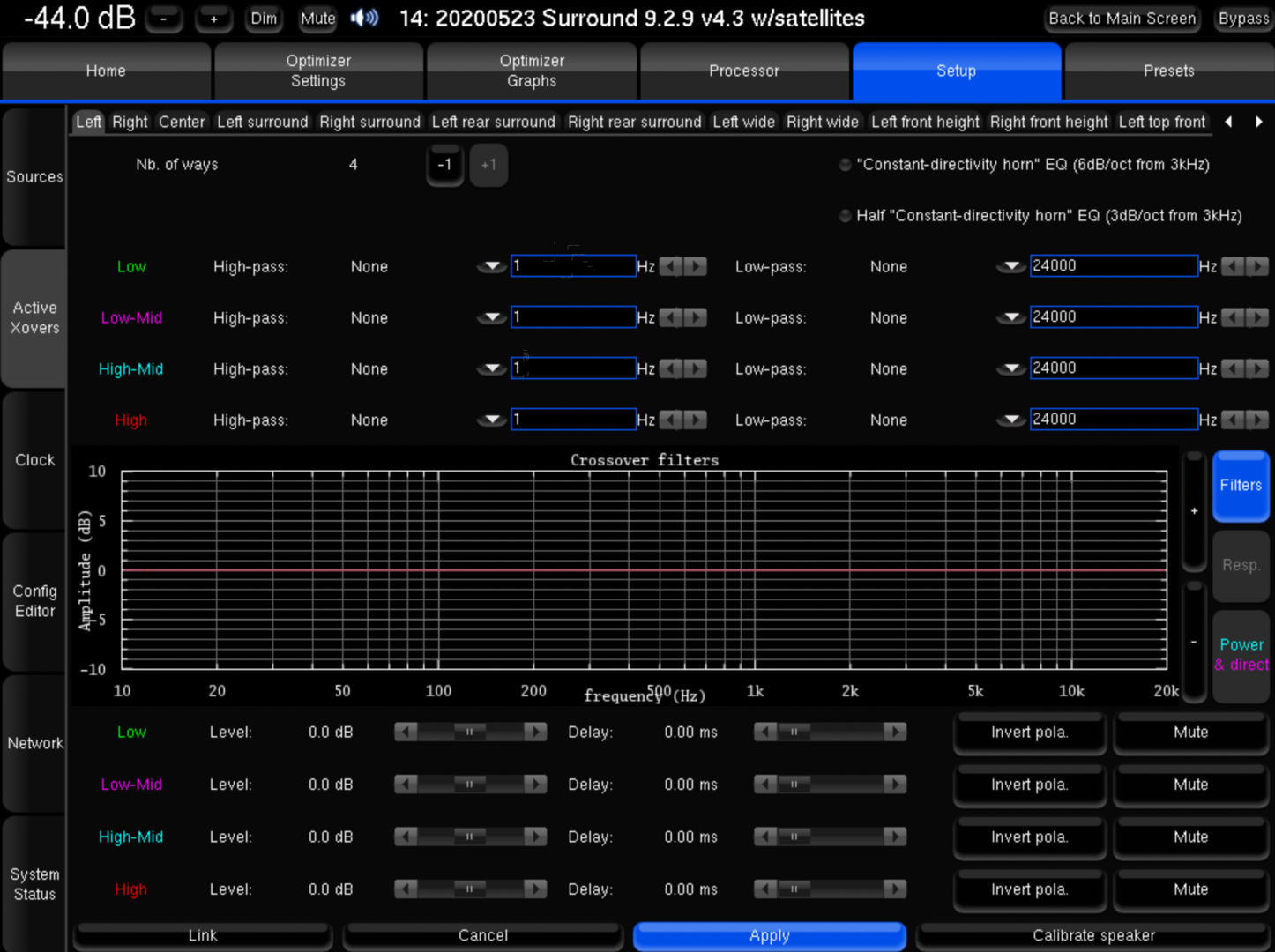Screen dimensions: 1275x952
Task: Click the speaker volume icon in top bar
Action: (x=364, y=18)
